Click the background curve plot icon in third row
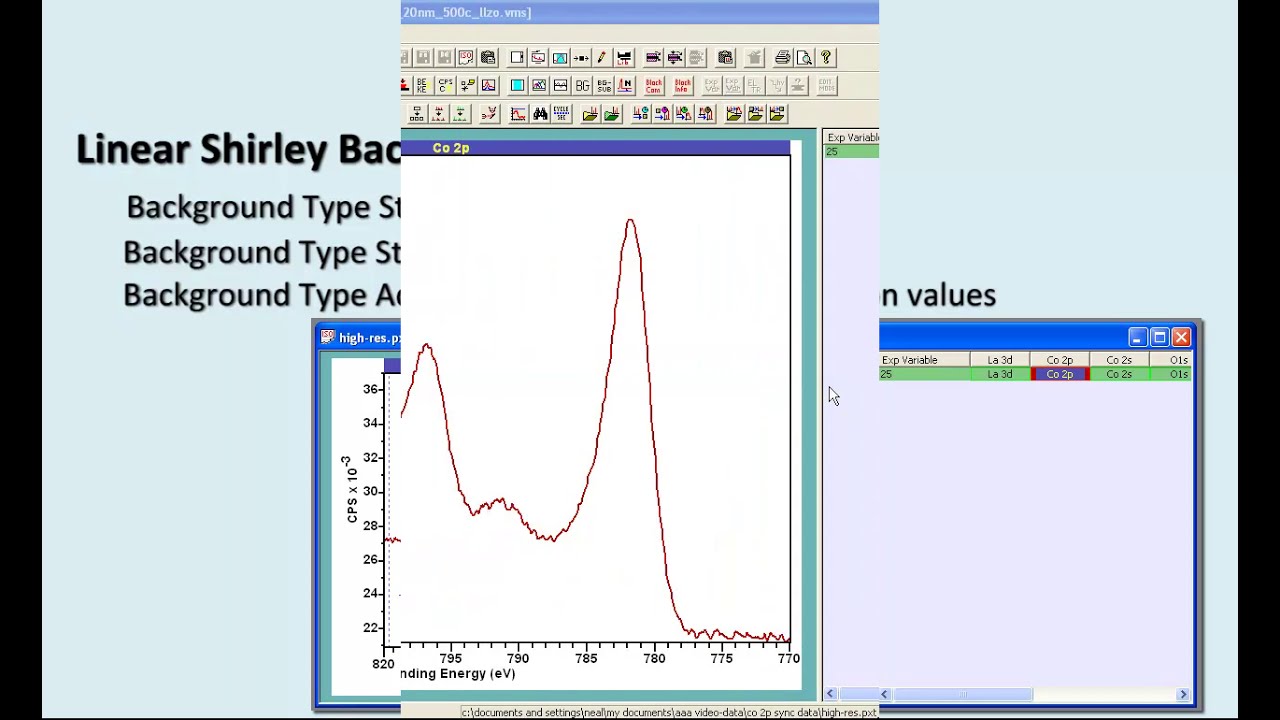 coord(519,113)
